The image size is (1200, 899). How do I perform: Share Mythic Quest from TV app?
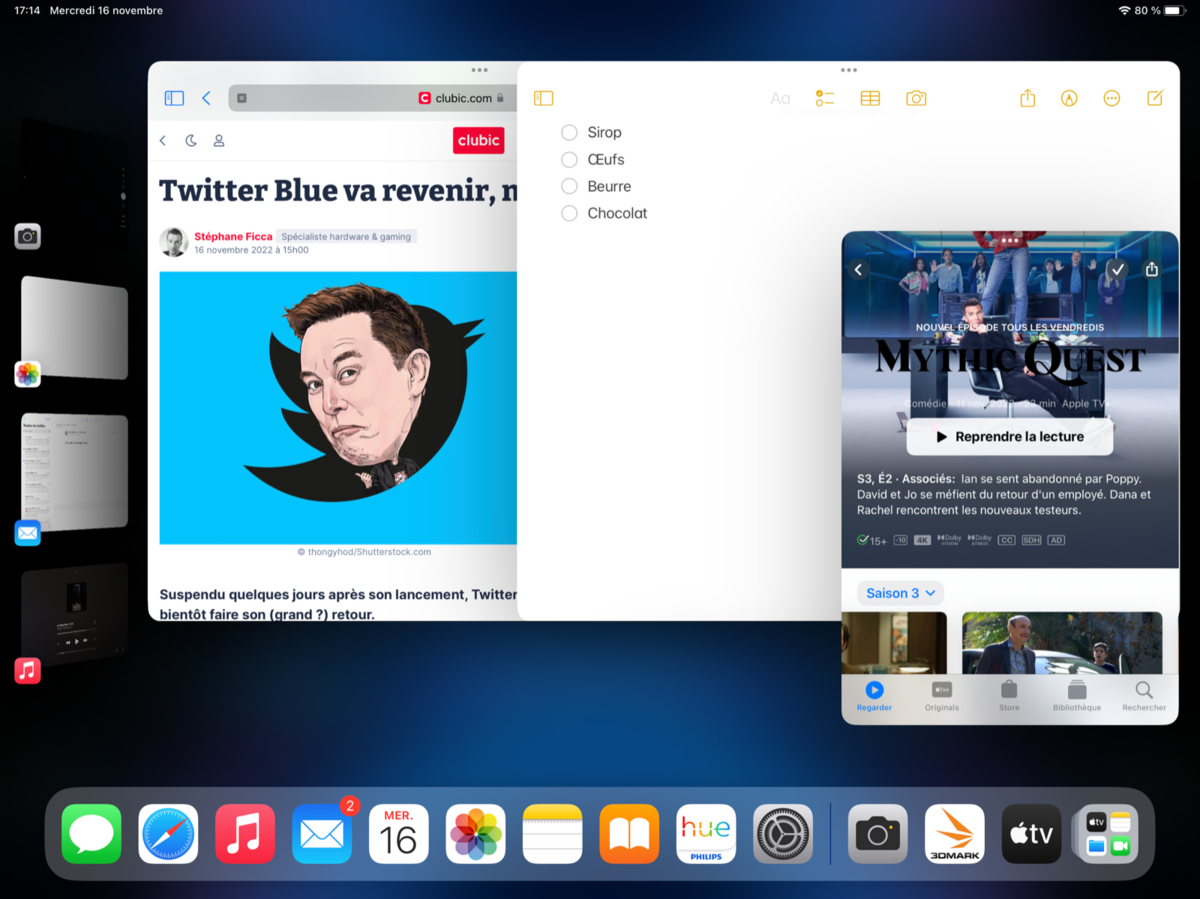[x=1152, y=269]
